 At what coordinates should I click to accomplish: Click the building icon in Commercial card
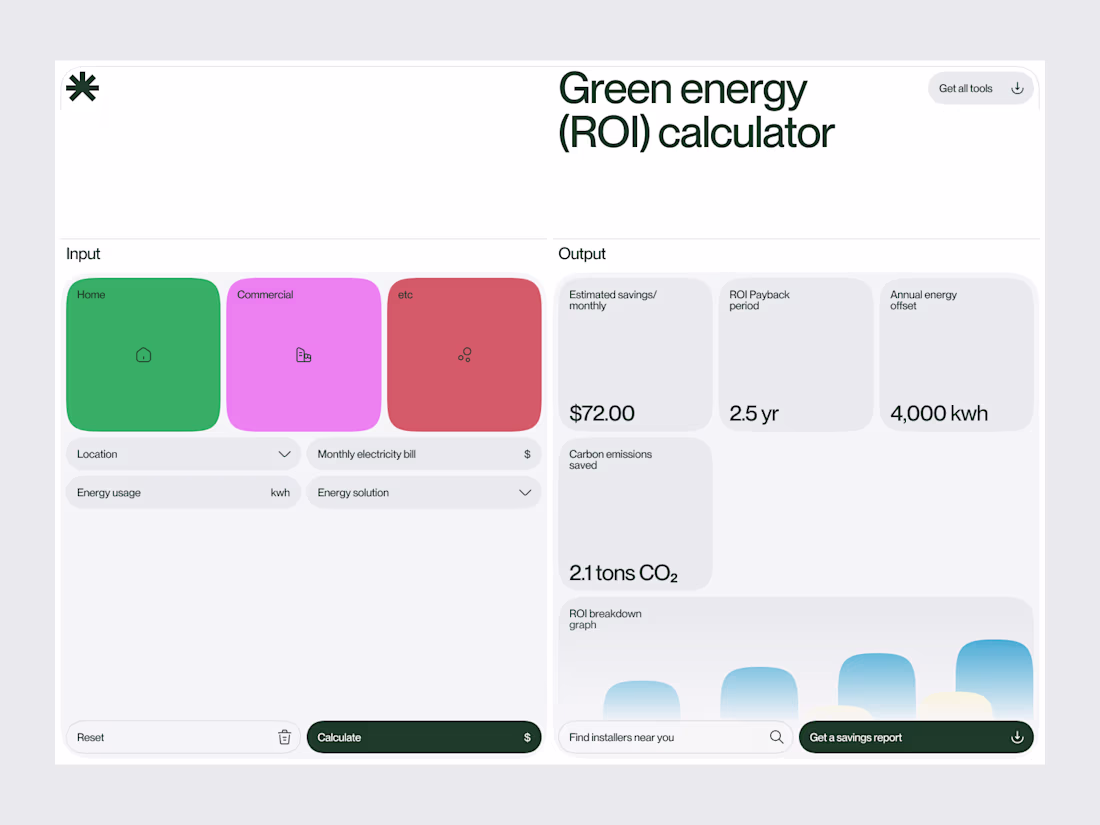click(303, 355)
